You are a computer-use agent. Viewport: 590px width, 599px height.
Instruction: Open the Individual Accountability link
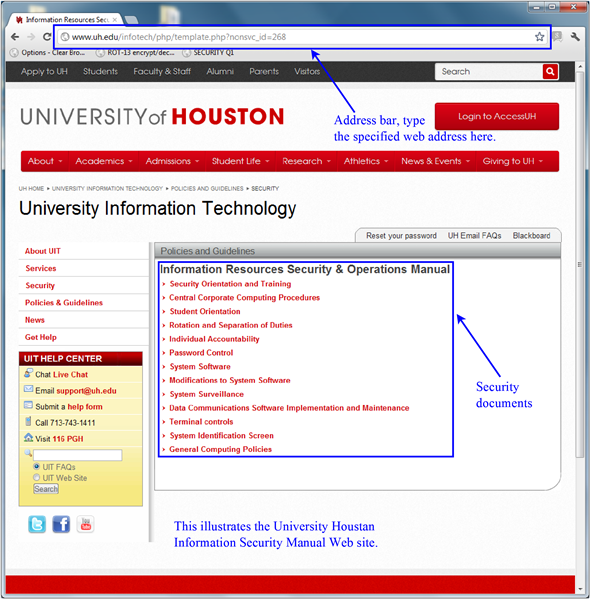coord(214,339)
